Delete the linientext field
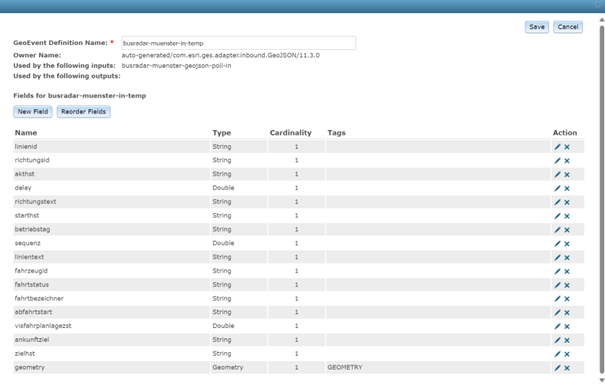605x384 pixels. (x=567, y=257)
